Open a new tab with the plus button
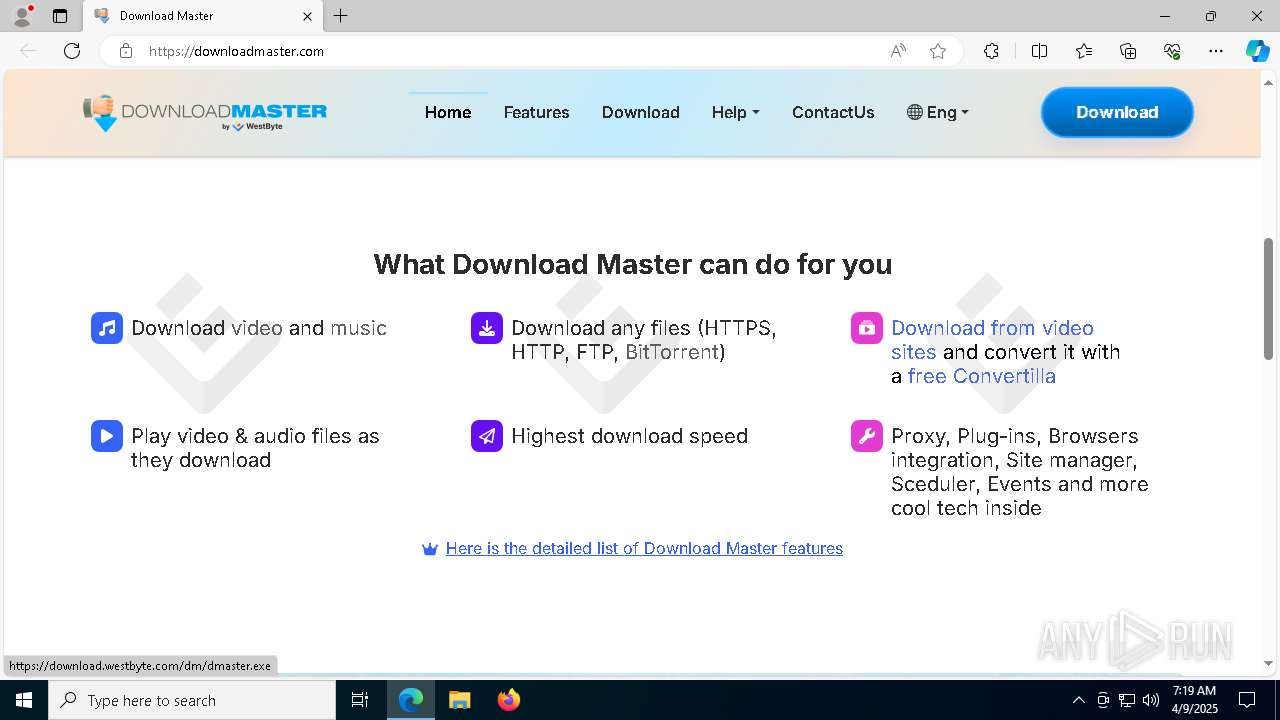This screenshot has height=720, width=1280. [x=341, y=16]
